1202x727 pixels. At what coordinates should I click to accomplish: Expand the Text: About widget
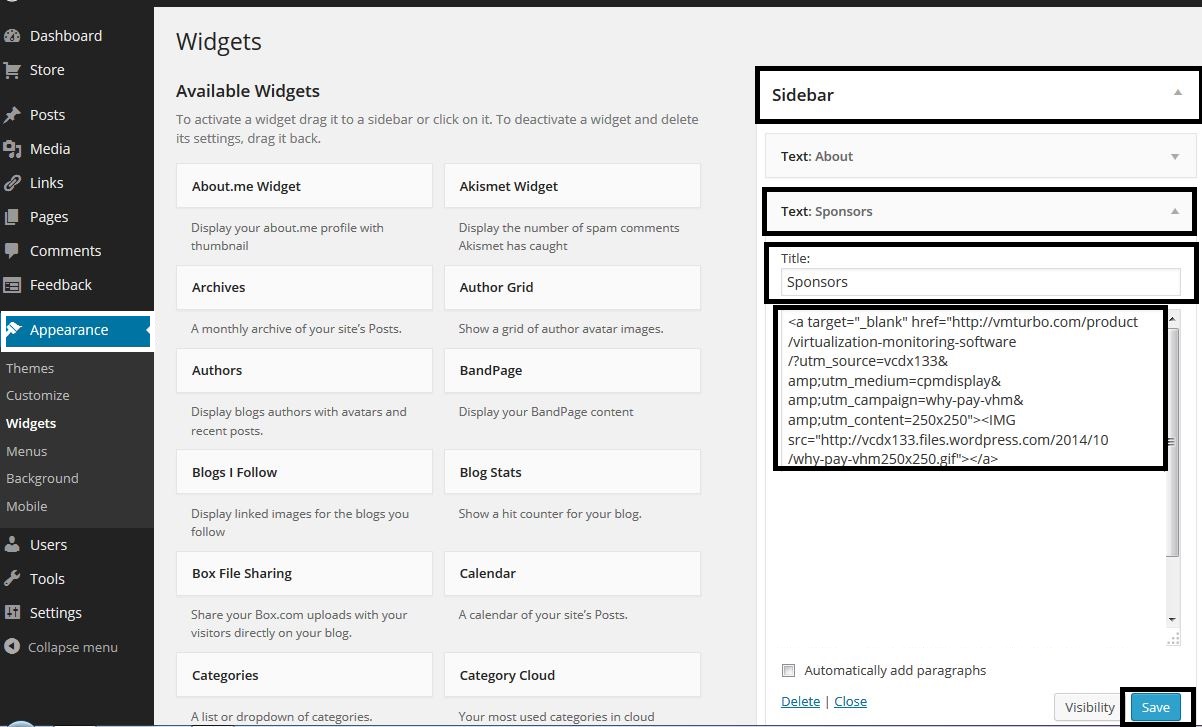(x=1174, y=157)
